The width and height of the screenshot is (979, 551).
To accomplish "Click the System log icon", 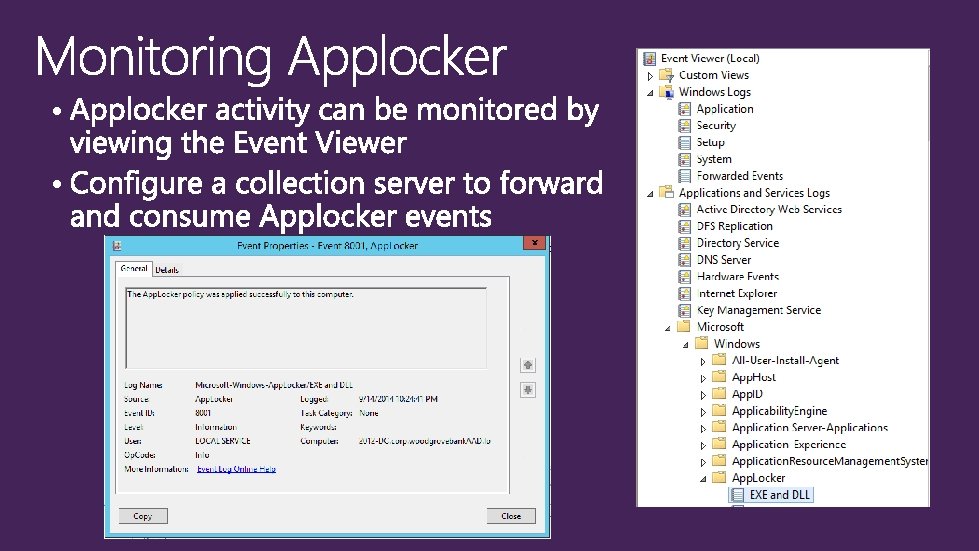I will (685, 160).
